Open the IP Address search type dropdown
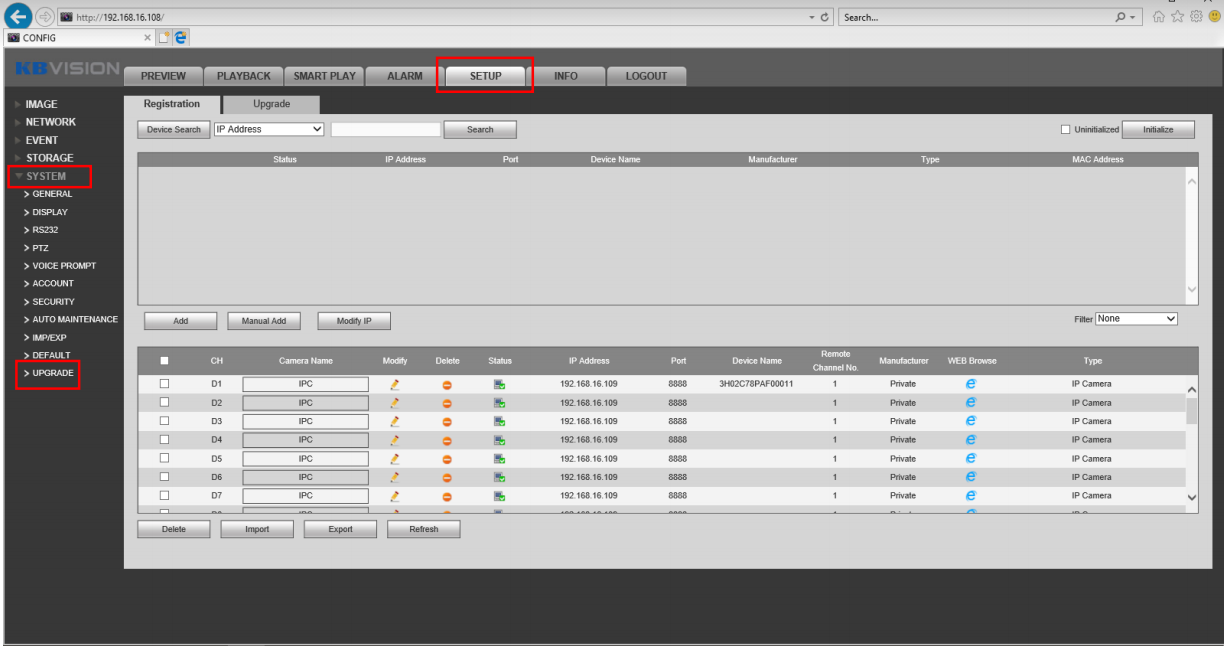This screenshot has width=1224, height=646. click(269, 129)
